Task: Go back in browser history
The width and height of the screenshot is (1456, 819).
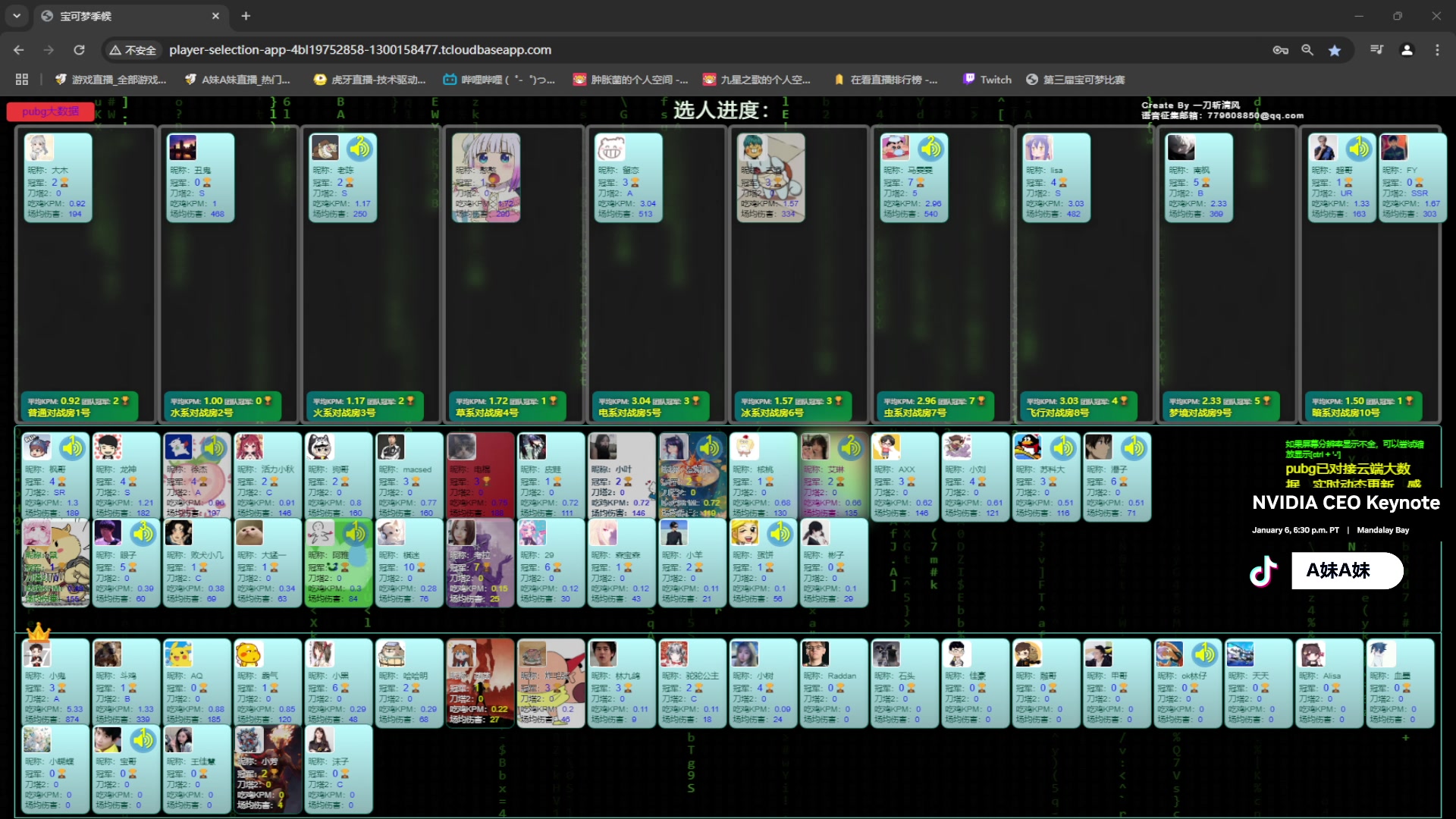Action: (x=19, y=50)
